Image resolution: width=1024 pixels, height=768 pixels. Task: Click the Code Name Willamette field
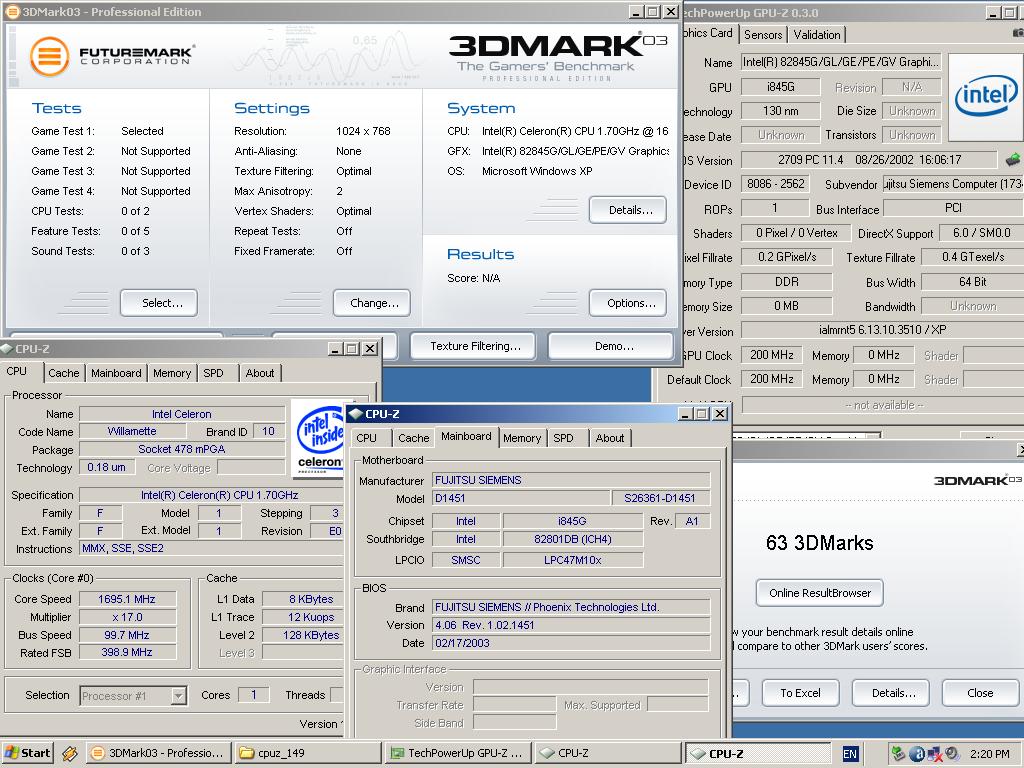[133, 431]
